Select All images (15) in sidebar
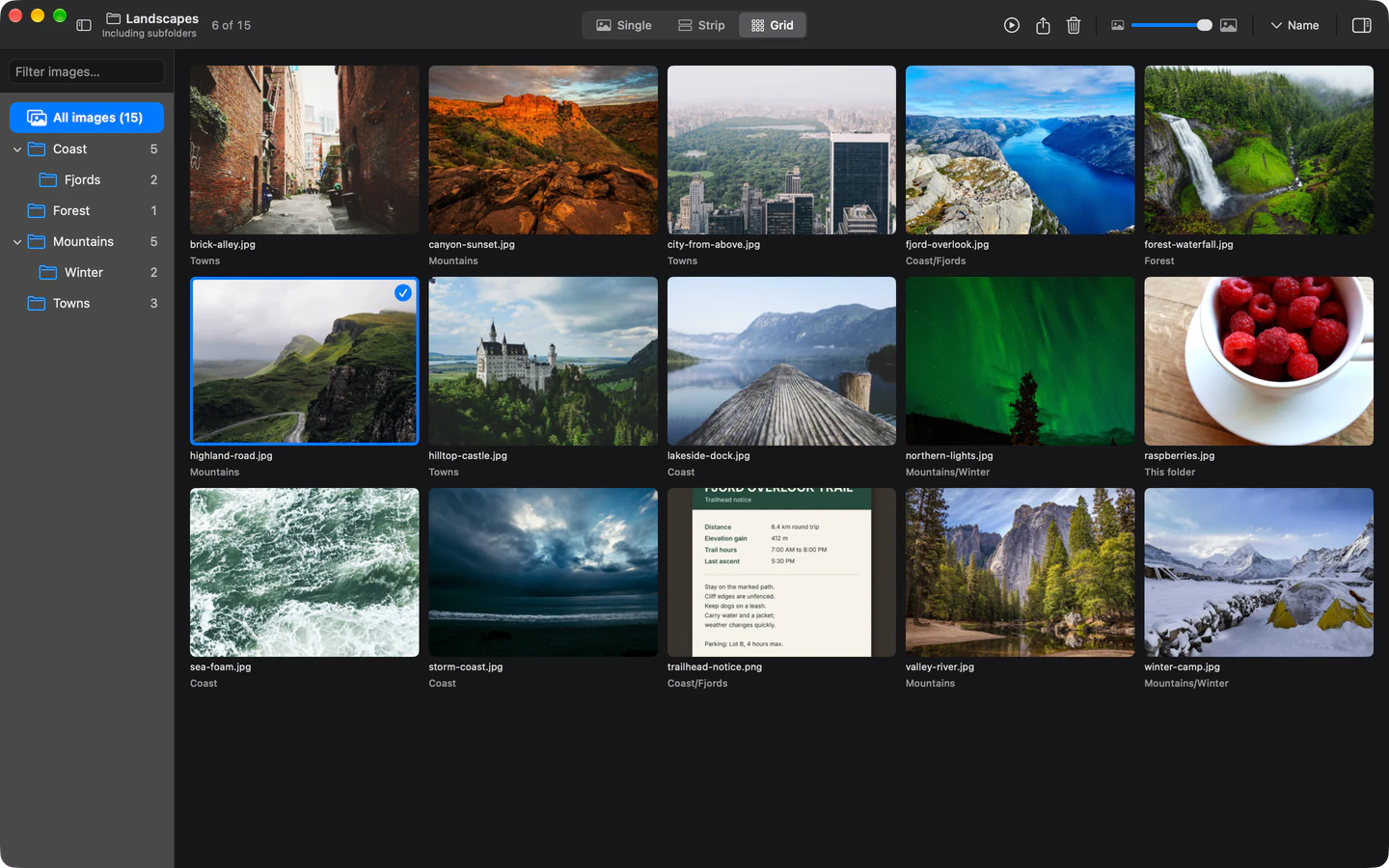Image resolution: width=1389 pixels, height=868 pixels. click(x=87, y=118)
